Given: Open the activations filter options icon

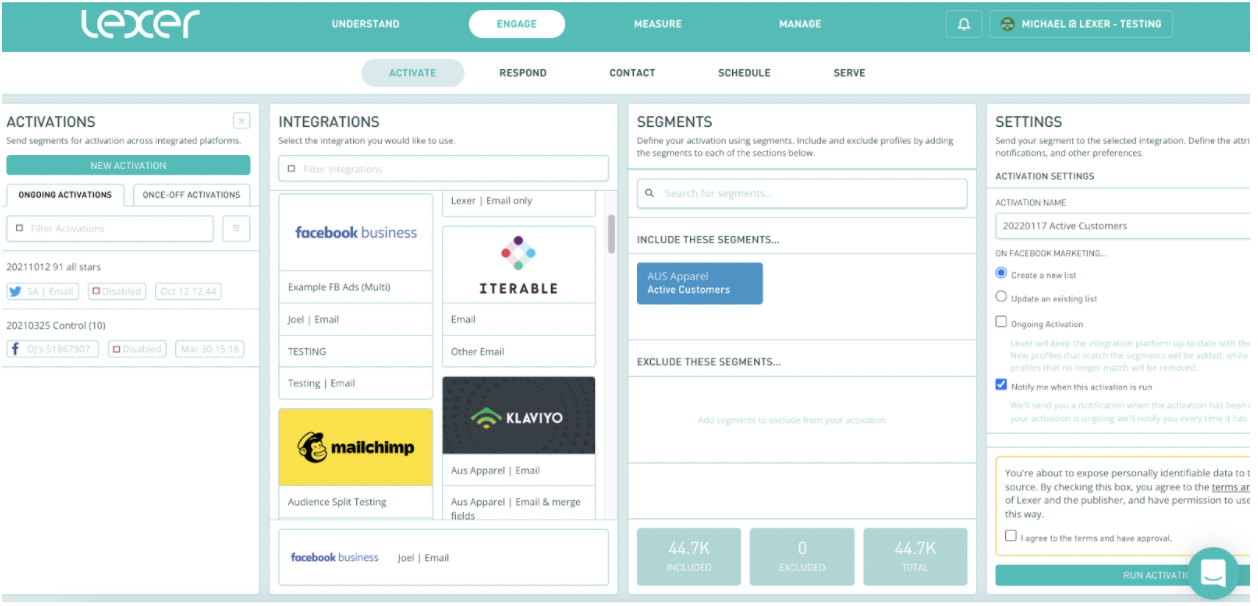Looking at the screenshot, I should pos(236,228).
